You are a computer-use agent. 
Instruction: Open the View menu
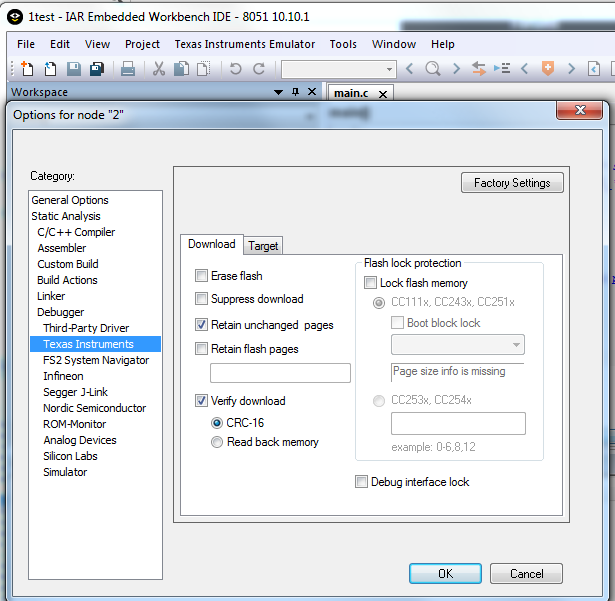[97, 44]
